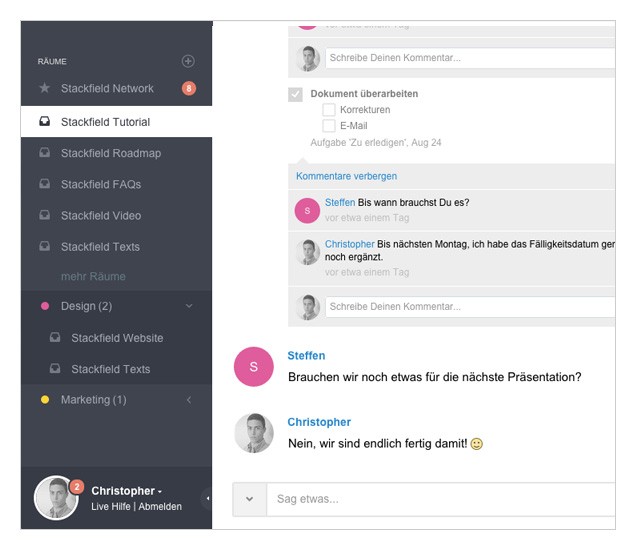Click the inbox icon of Stackfield Roadmap
Image resolution: width=636 pixels, height=550 pixels.
45,153
